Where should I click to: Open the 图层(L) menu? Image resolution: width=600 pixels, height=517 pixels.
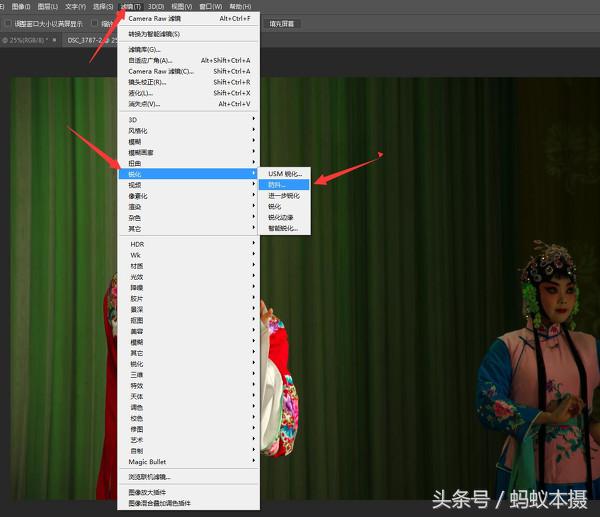(x=48, y=7)
